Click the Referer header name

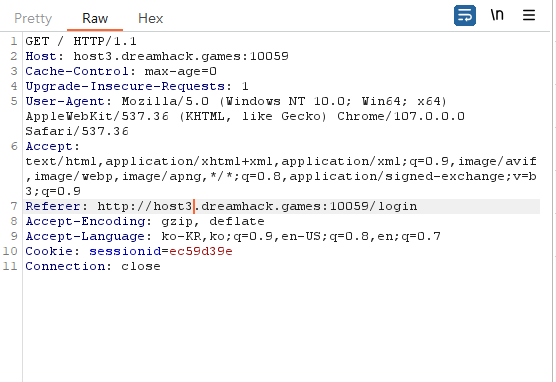(x=53, y=206)
